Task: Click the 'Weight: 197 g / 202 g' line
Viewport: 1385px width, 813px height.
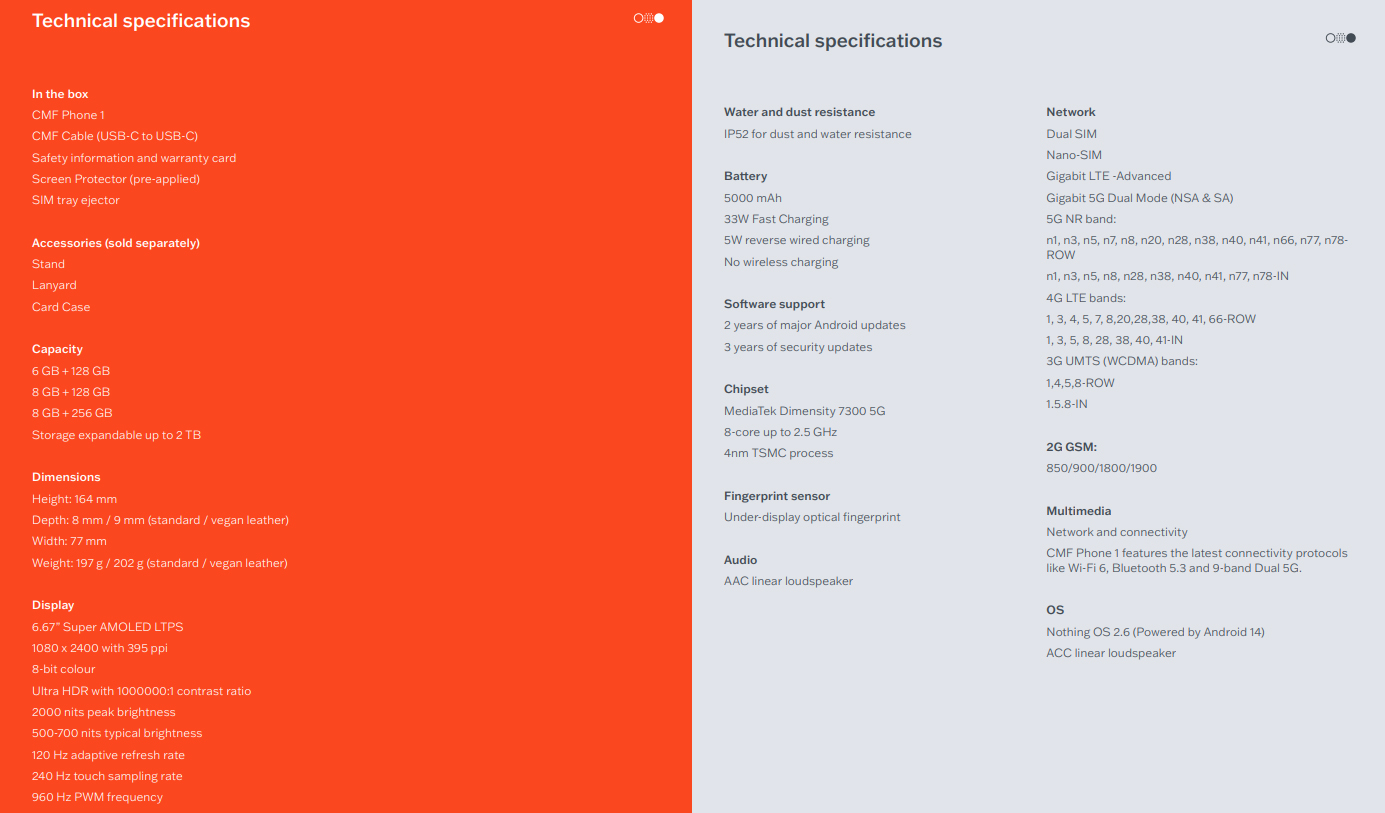Action: (160, 563)
